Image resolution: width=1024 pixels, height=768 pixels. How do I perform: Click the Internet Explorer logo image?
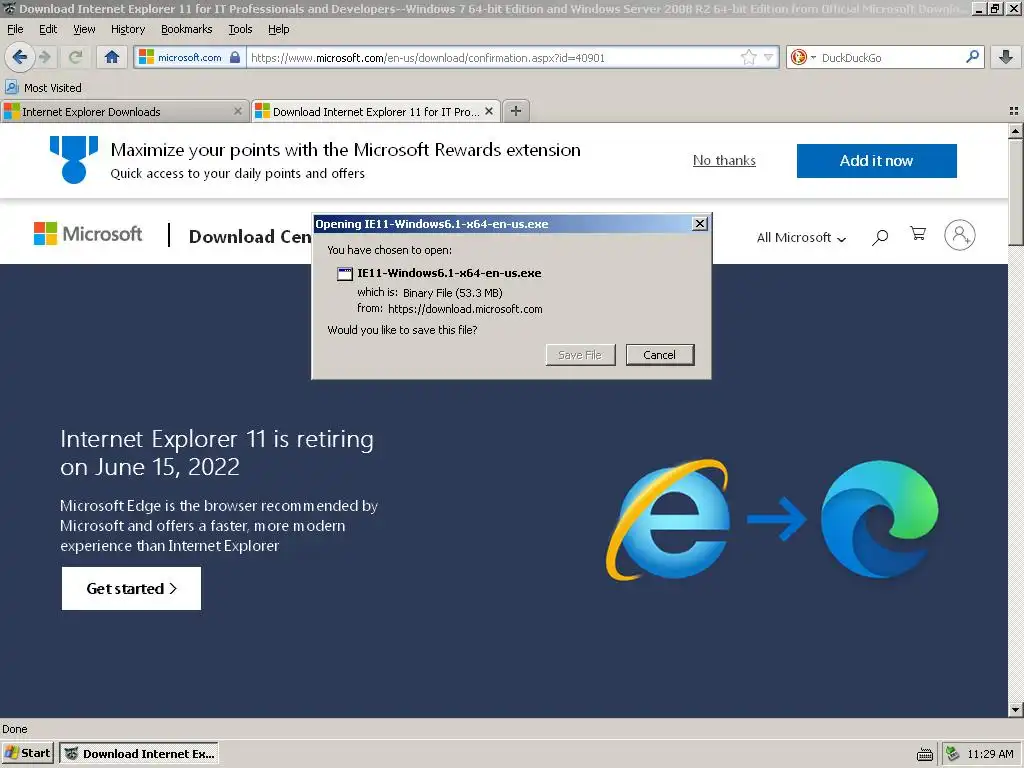coord(667,520)
